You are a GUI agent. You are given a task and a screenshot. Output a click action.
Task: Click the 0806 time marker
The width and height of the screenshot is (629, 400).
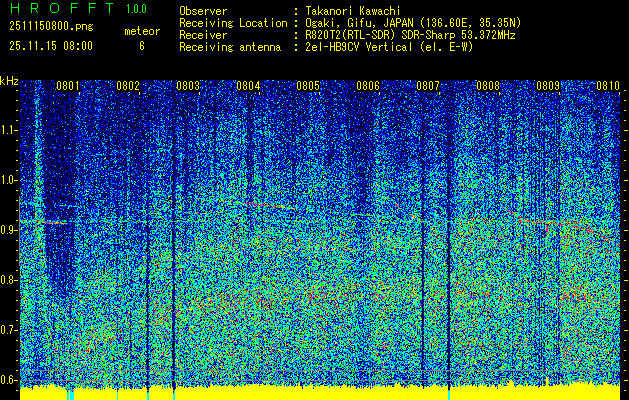tap(368, 86)
